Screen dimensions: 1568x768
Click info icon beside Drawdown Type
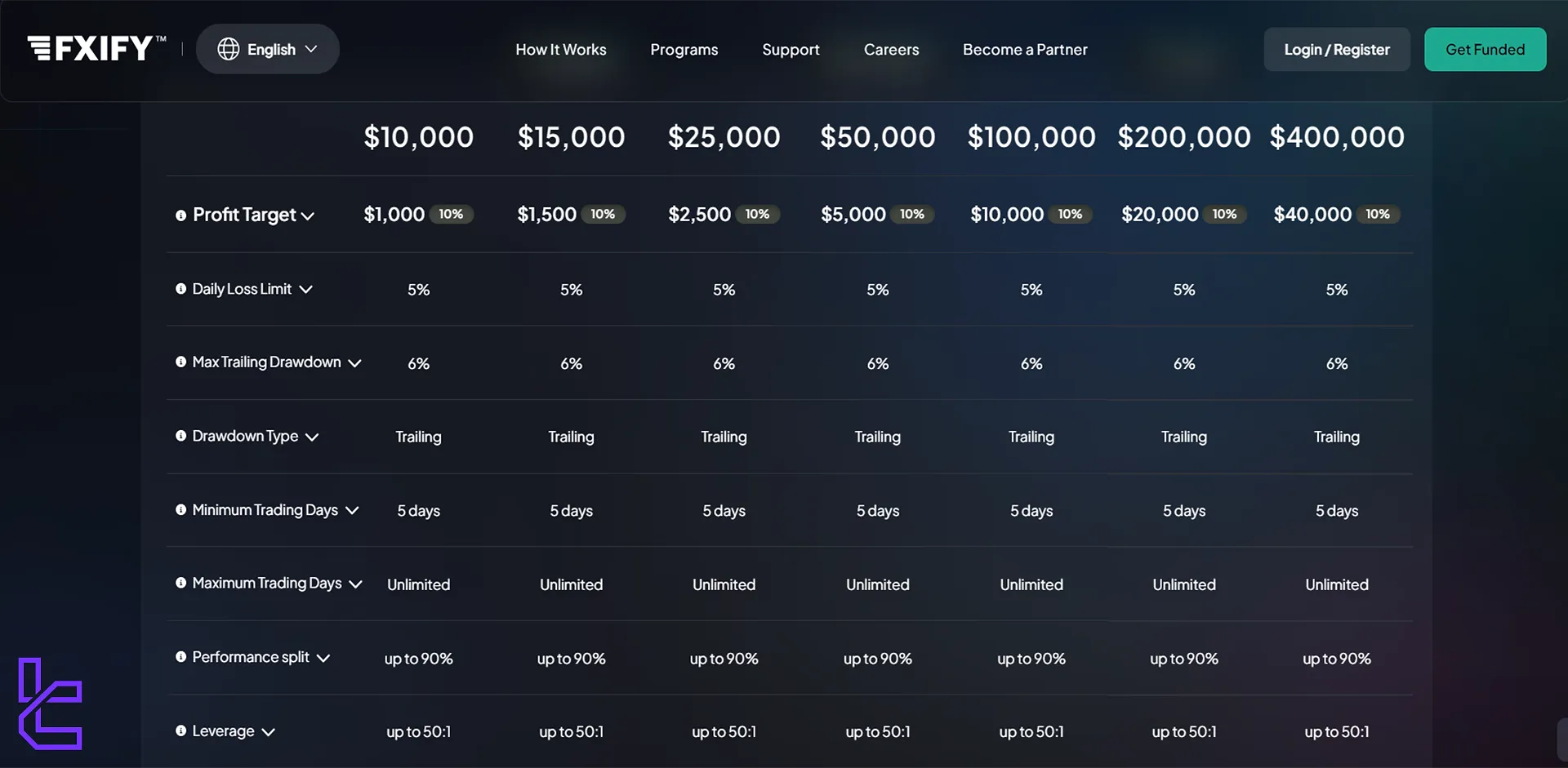point(180,436)
